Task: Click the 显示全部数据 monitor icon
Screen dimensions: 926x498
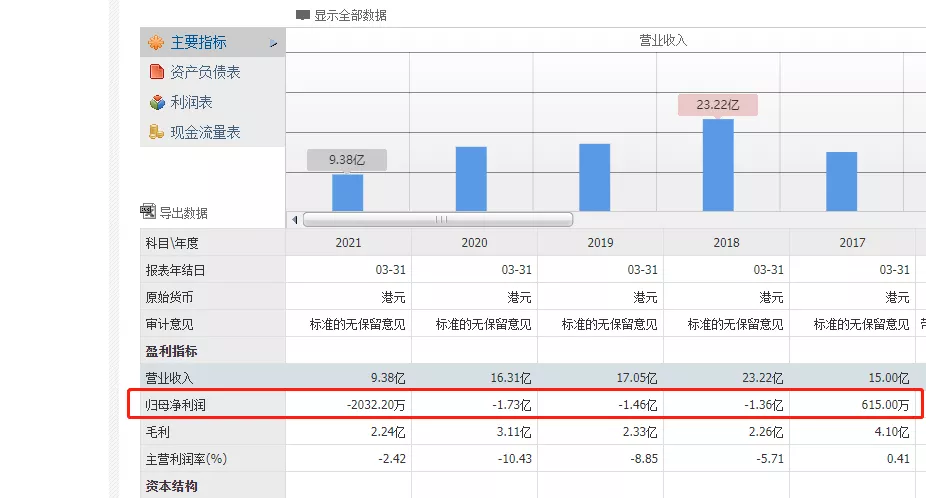Action: pyautogui.click(x=303, y=15)
